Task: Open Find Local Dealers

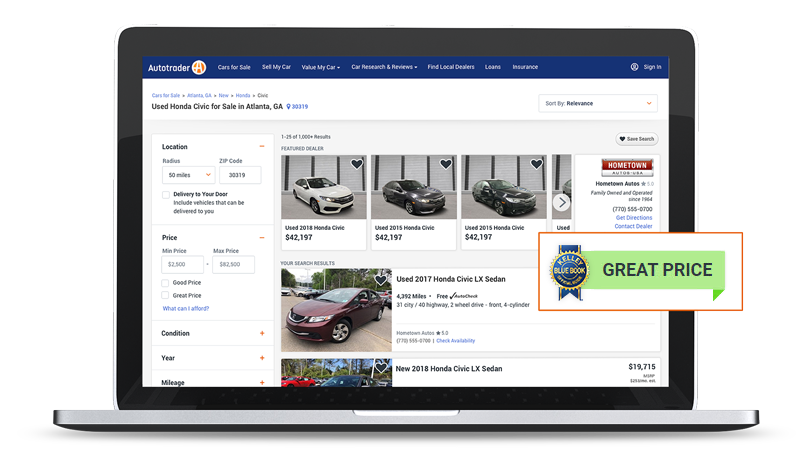Action: tap(451, 67)
